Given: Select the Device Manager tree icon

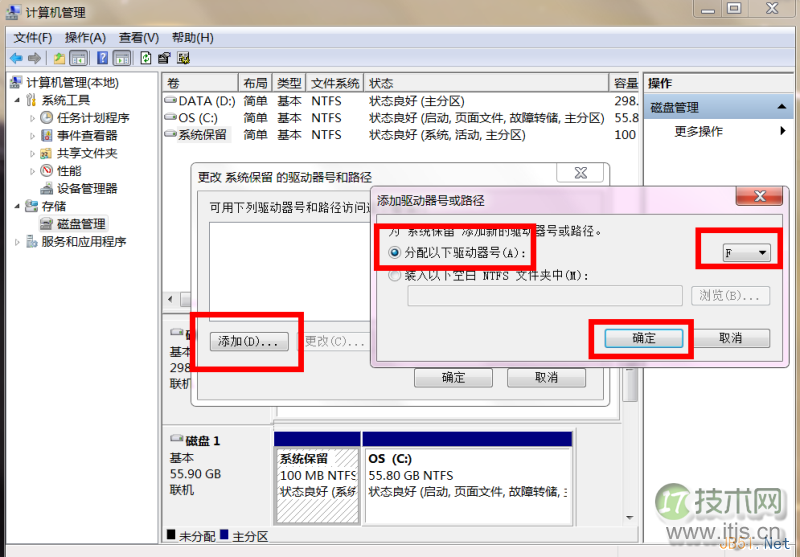Looking at the screenshot, I should [46, 188].
